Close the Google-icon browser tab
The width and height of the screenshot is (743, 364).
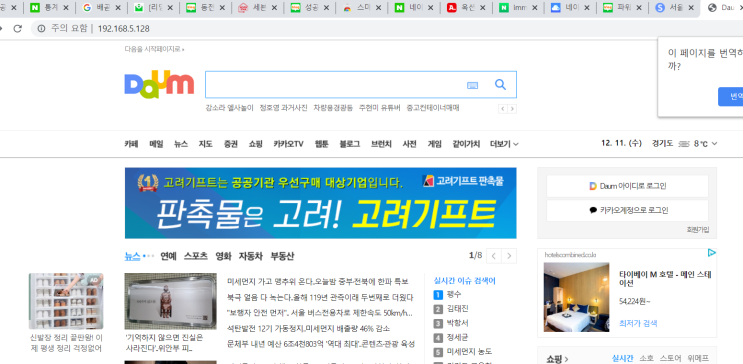coord(118,8)
